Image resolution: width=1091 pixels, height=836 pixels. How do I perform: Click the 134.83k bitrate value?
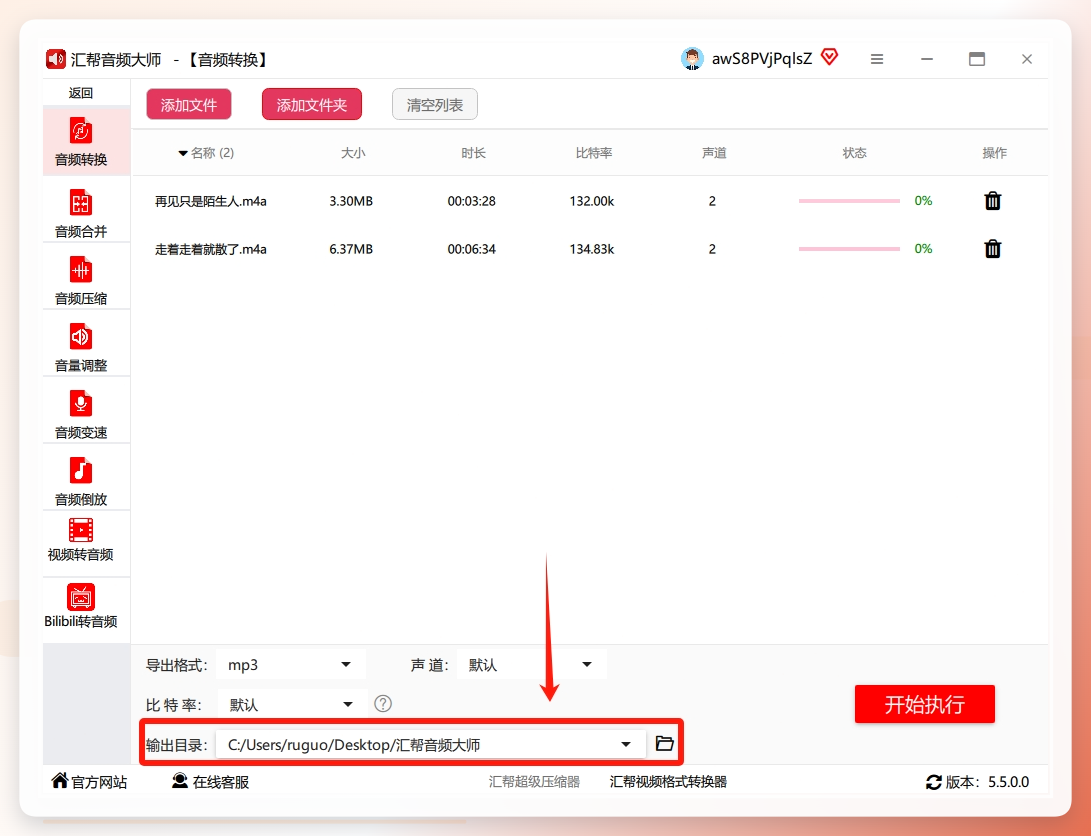[x=592, y=250]
